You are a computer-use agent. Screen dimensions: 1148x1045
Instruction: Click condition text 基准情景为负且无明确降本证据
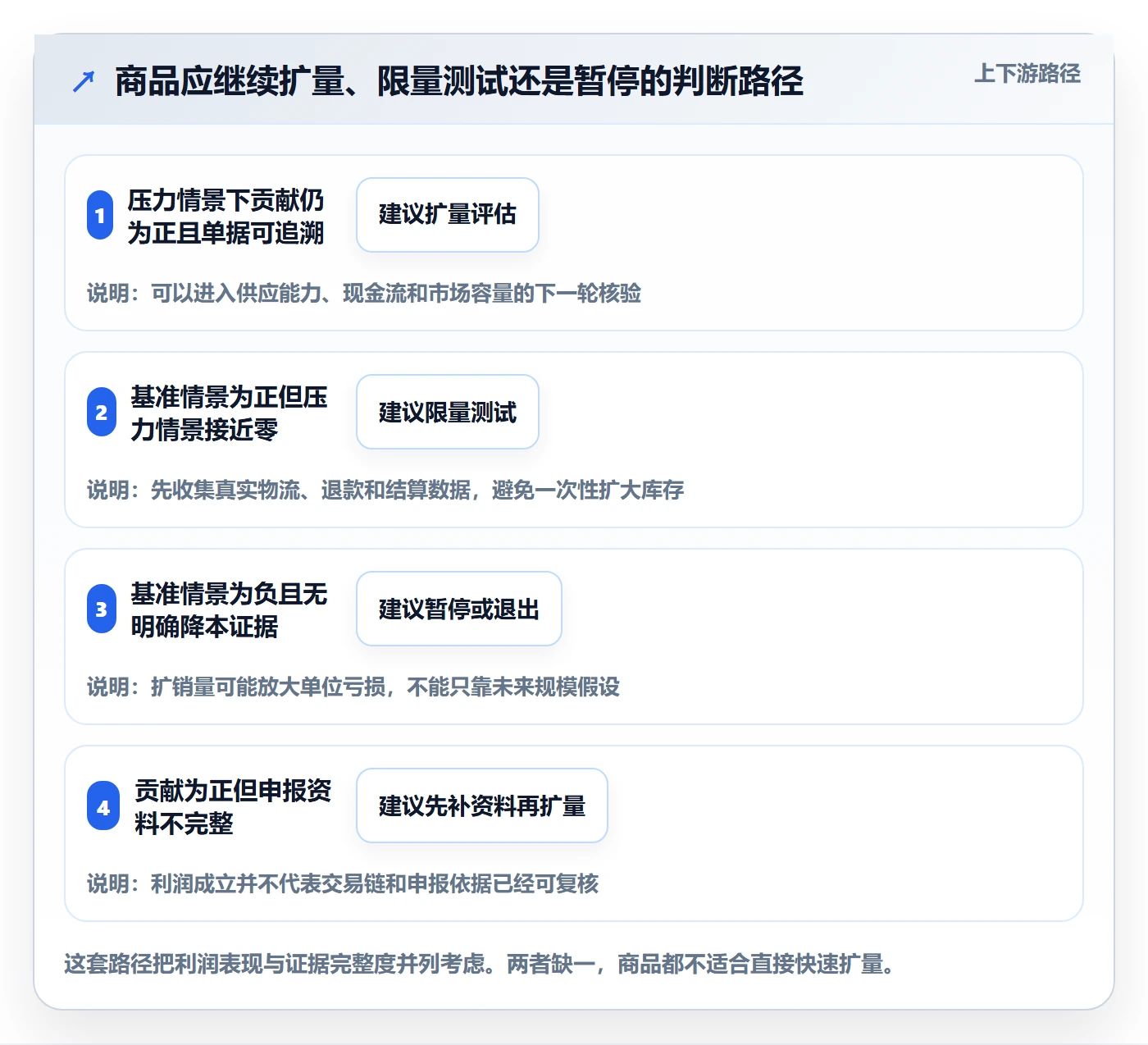(229, 609)
